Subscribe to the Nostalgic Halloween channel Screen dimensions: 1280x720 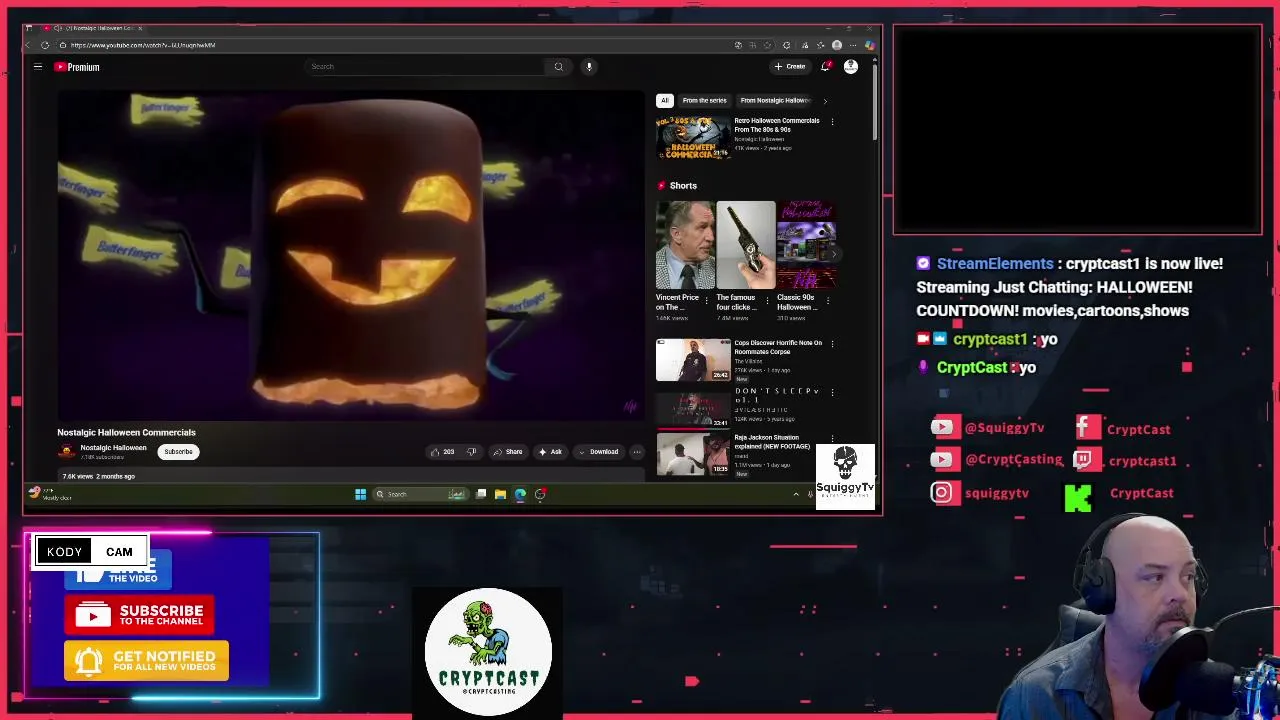[178, 452]
